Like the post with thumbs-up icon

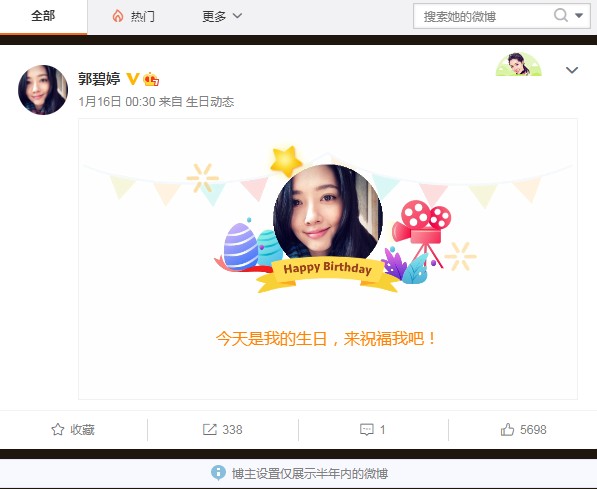click(508, 430)
